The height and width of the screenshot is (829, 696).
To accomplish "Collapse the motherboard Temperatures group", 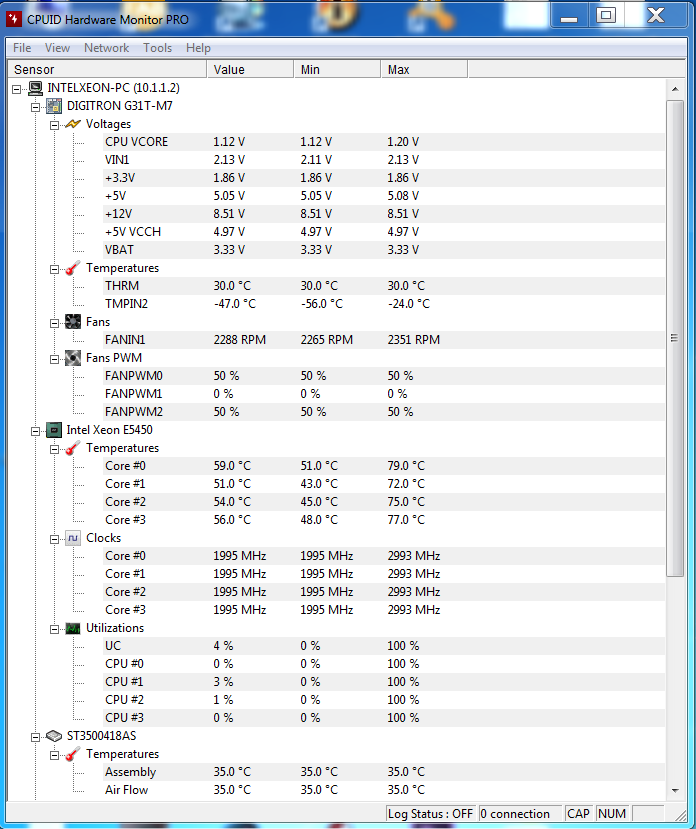I will point(54,269).
